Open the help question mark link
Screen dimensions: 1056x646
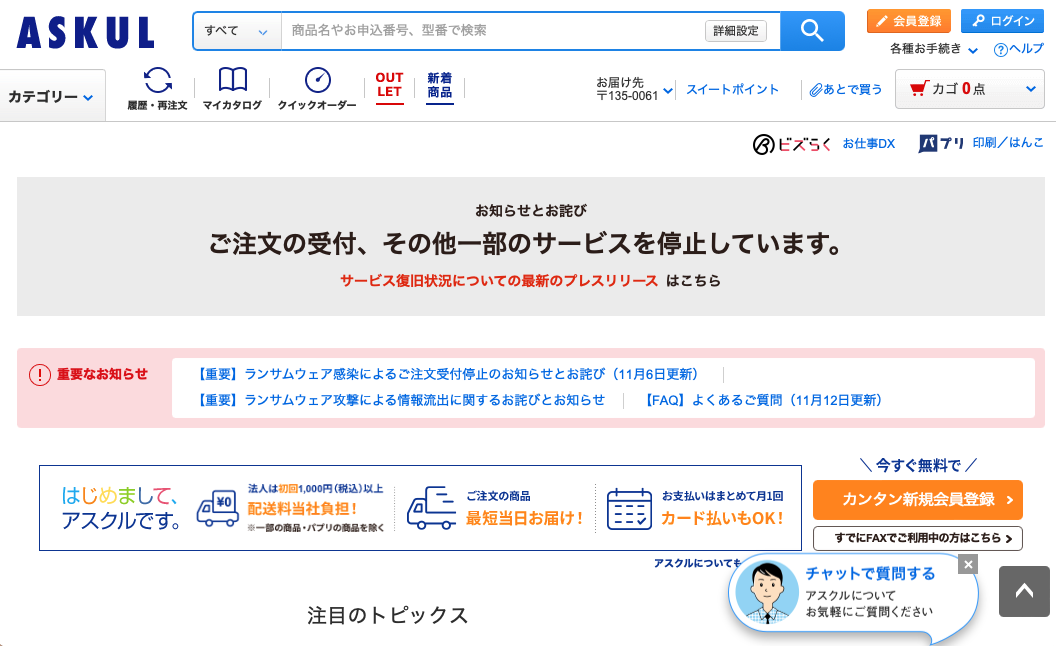pyautogui.click(x=1018, y=49)
